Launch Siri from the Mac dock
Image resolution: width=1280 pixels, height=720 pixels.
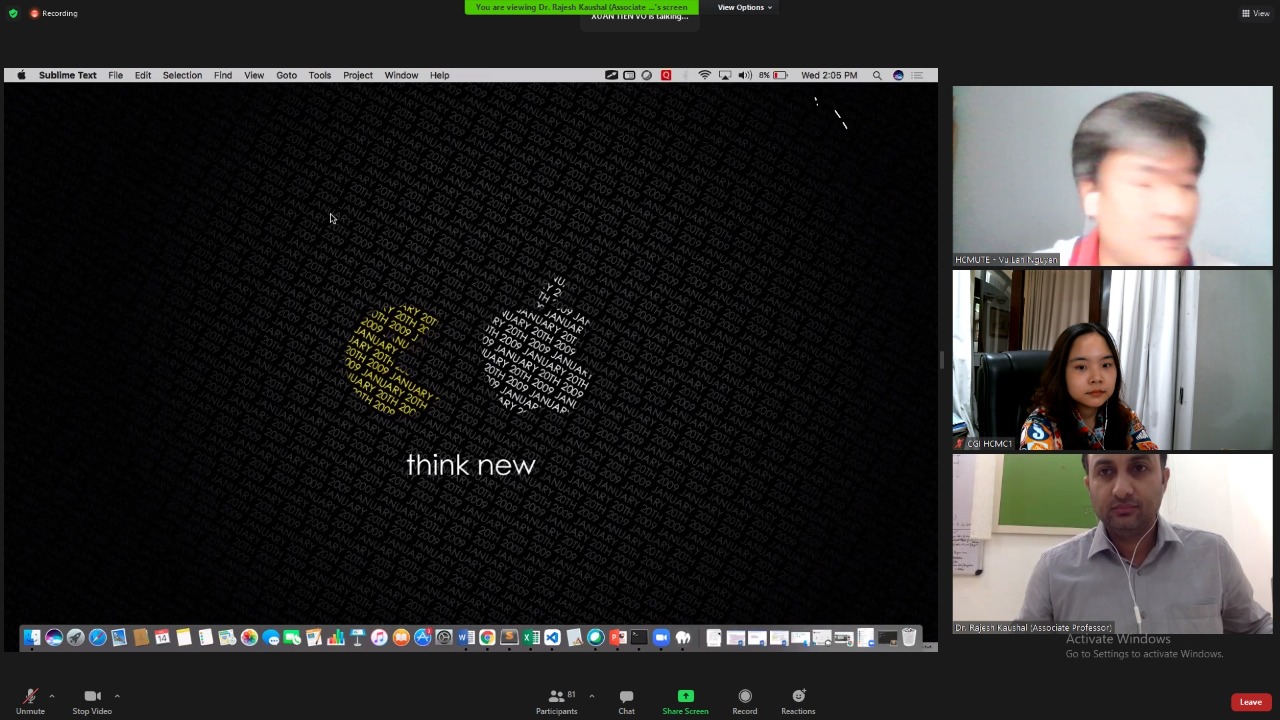tap(54, 638)
